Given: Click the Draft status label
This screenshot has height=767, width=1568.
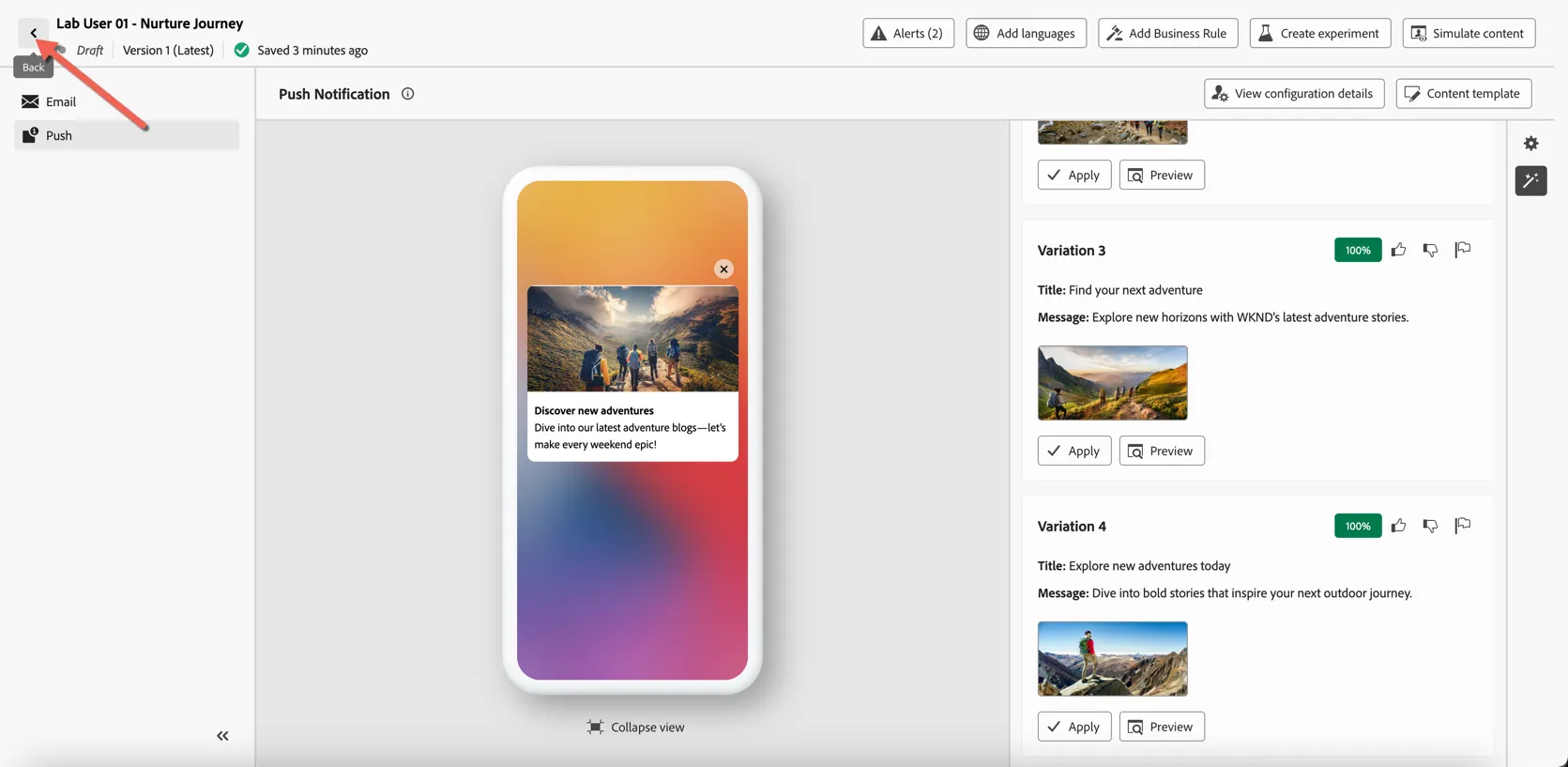Looking at the screenshot, I should (90, 51).
